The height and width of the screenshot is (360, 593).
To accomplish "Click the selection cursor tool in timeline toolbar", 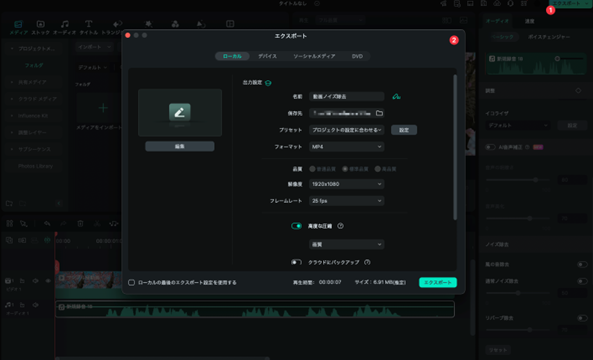I will (24, 223).
